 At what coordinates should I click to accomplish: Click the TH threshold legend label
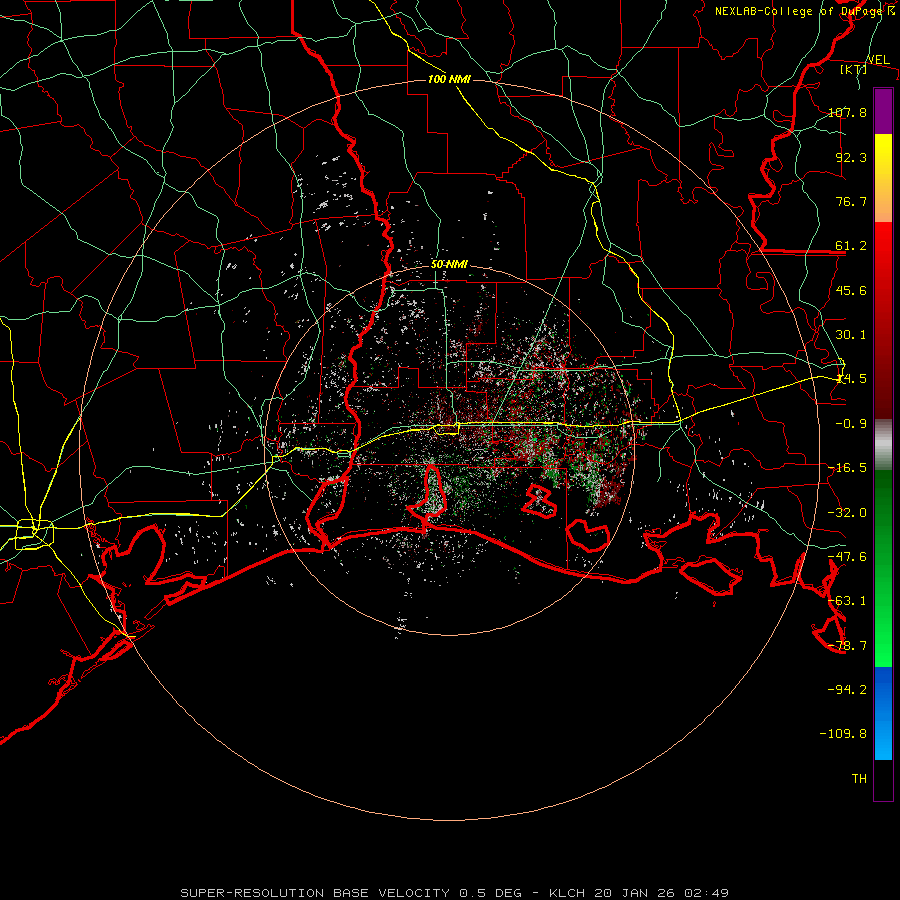(x=859, y=779)
